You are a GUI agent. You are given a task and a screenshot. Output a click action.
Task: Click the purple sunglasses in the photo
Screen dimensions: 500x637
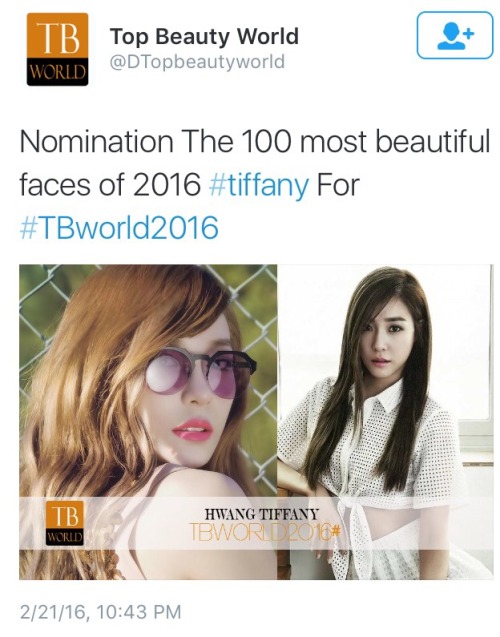(x=201, y=372)
